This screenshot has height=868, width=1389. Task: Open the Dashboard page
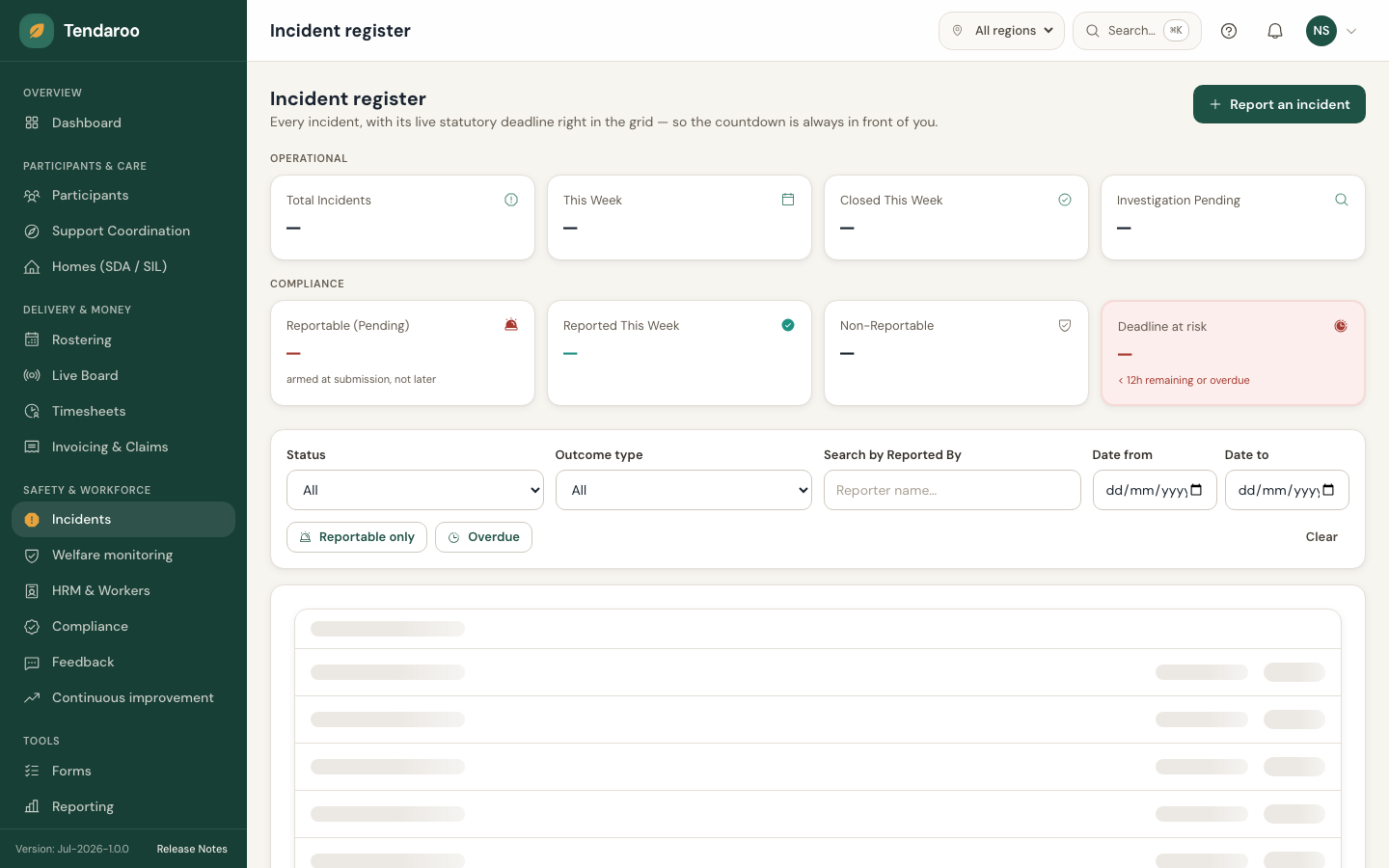coord(123,122)
